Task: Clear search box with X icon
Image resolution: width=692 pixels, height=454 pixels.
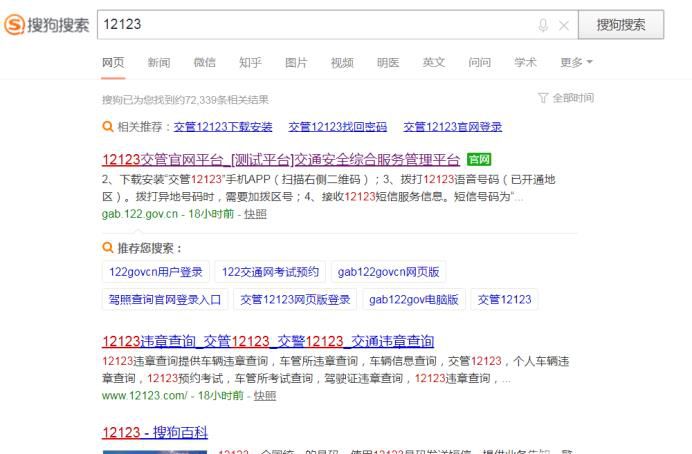Action: (564, 26)
